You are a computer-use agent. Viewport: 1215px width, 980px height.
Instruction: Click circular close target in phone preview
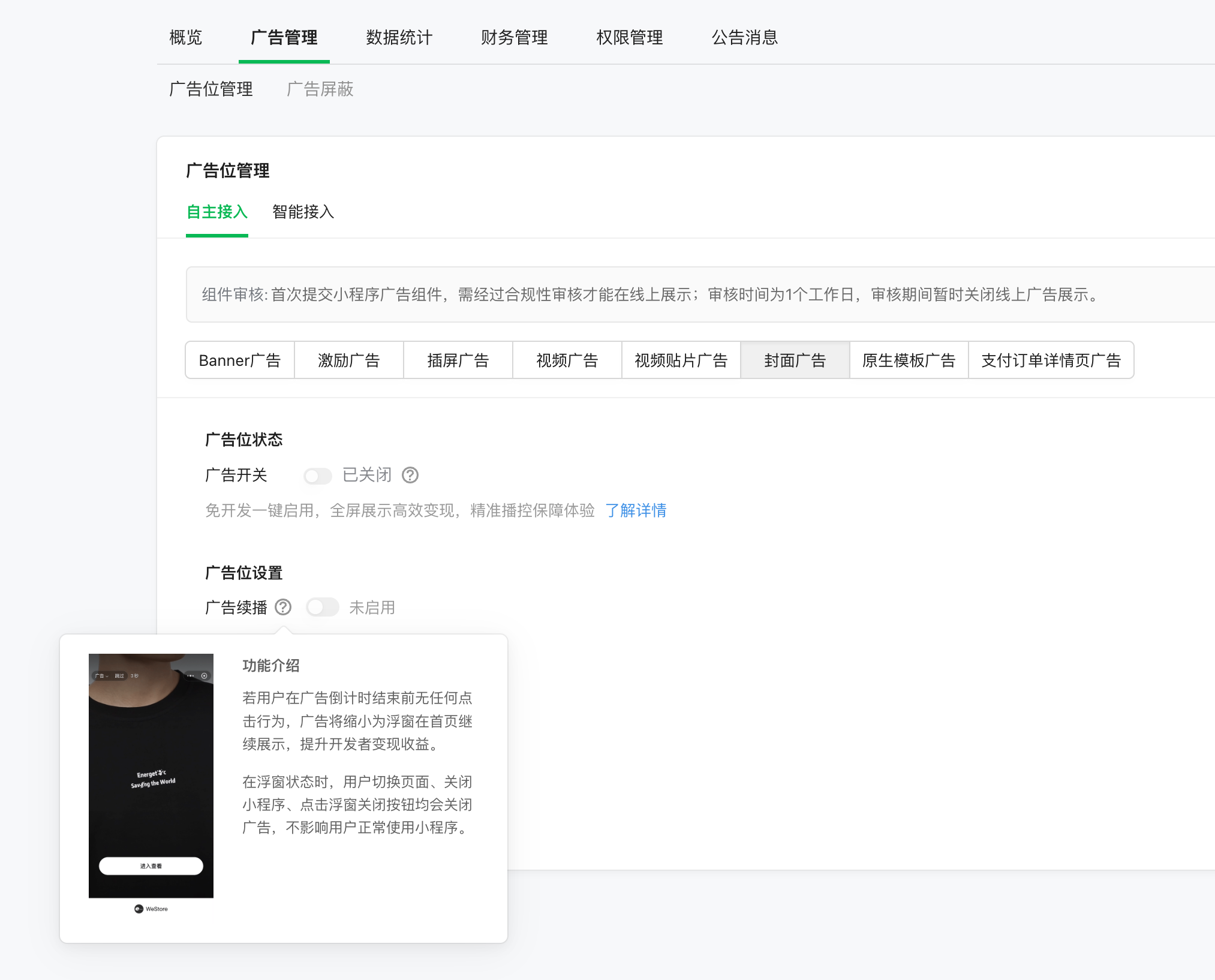pos(204,676)
